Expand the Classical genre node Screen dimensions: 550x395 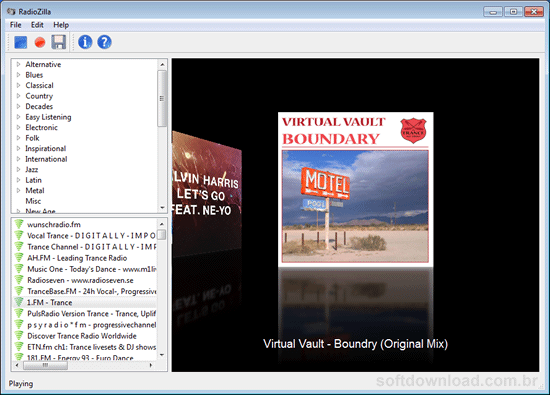pos(19,85)
